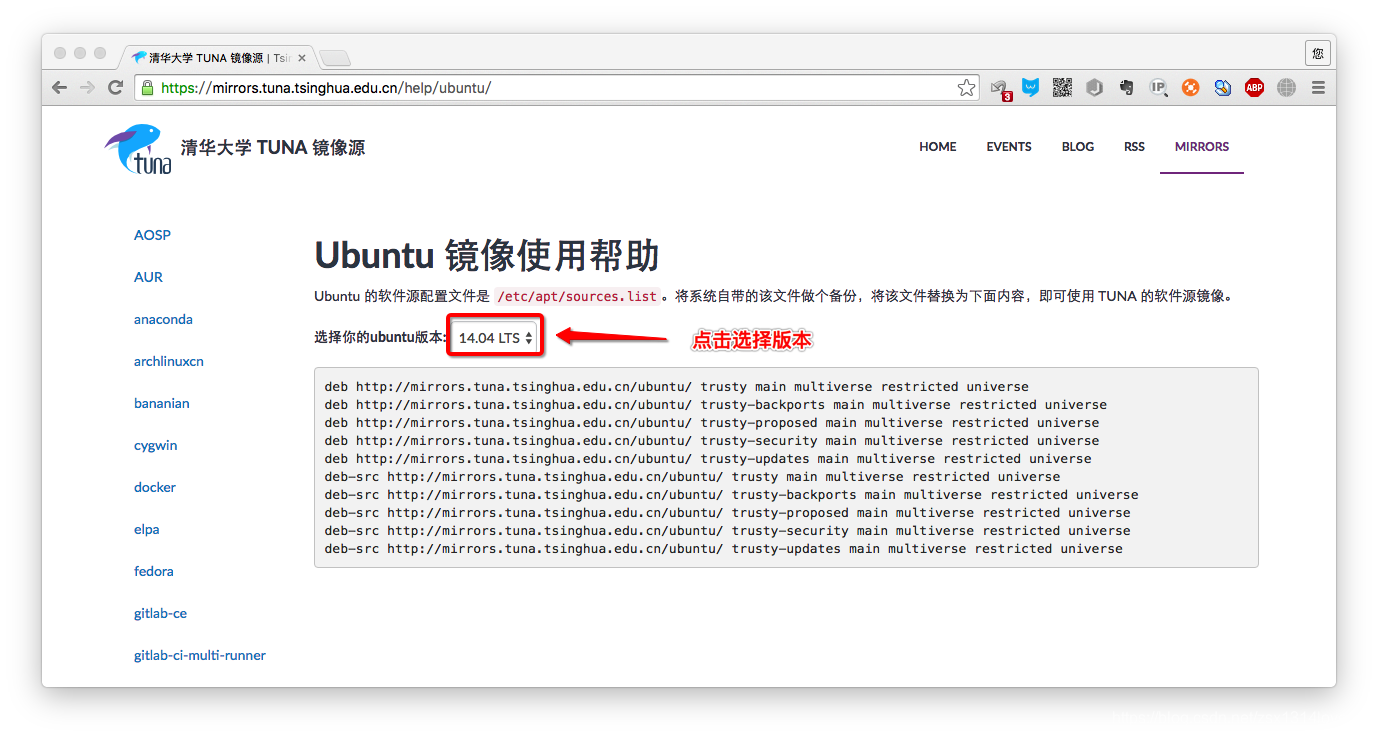The width and height of the screenshot is (1378, 737).
Task: Click the 选择你的ubuntu版本 label
Action: coord(381,338)
